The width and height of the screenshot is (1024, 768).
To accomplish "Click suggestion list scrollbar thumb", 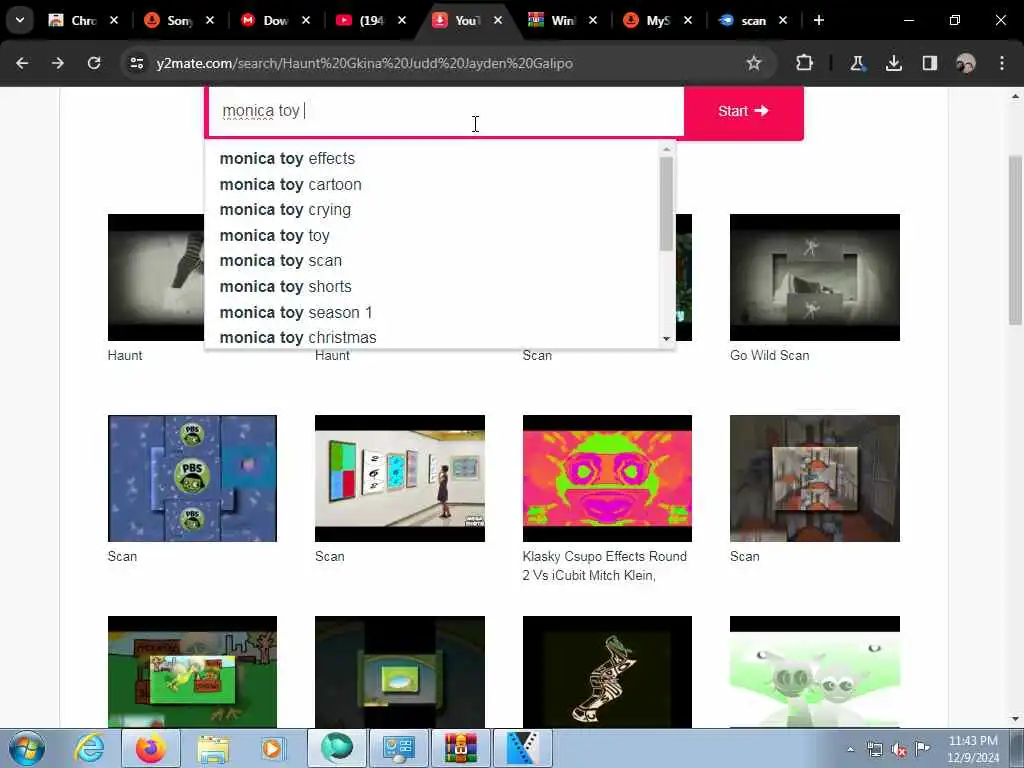I will [666, 204].
